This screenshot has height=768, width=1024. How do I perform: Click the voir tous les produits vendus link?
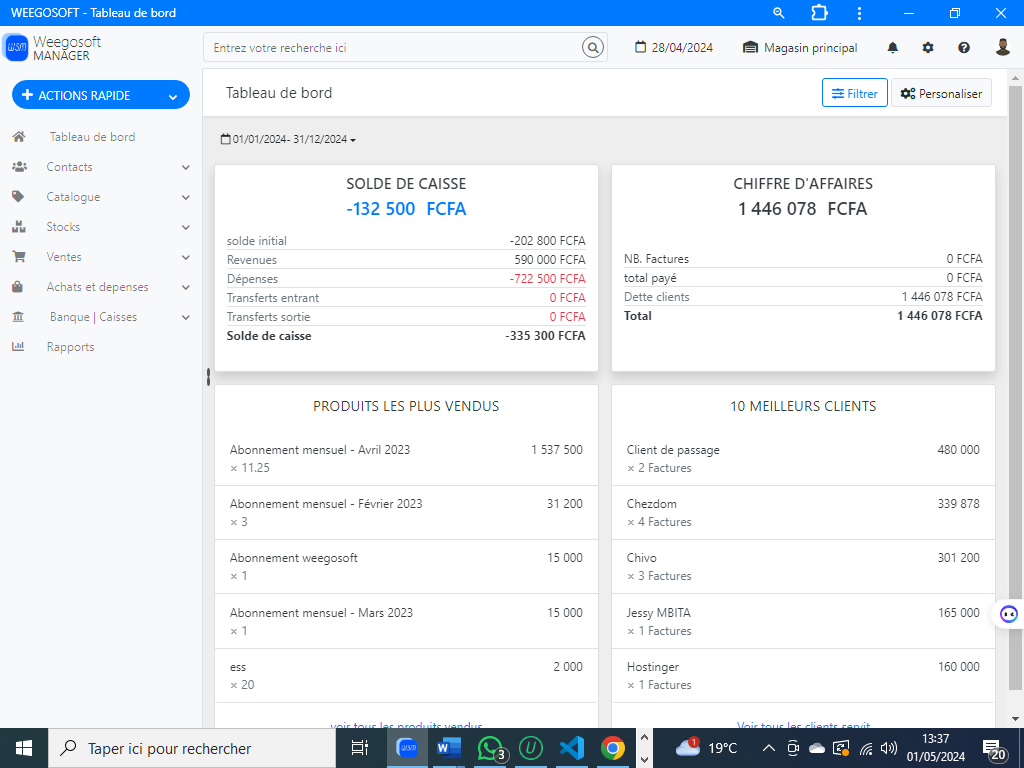point(406,726)
